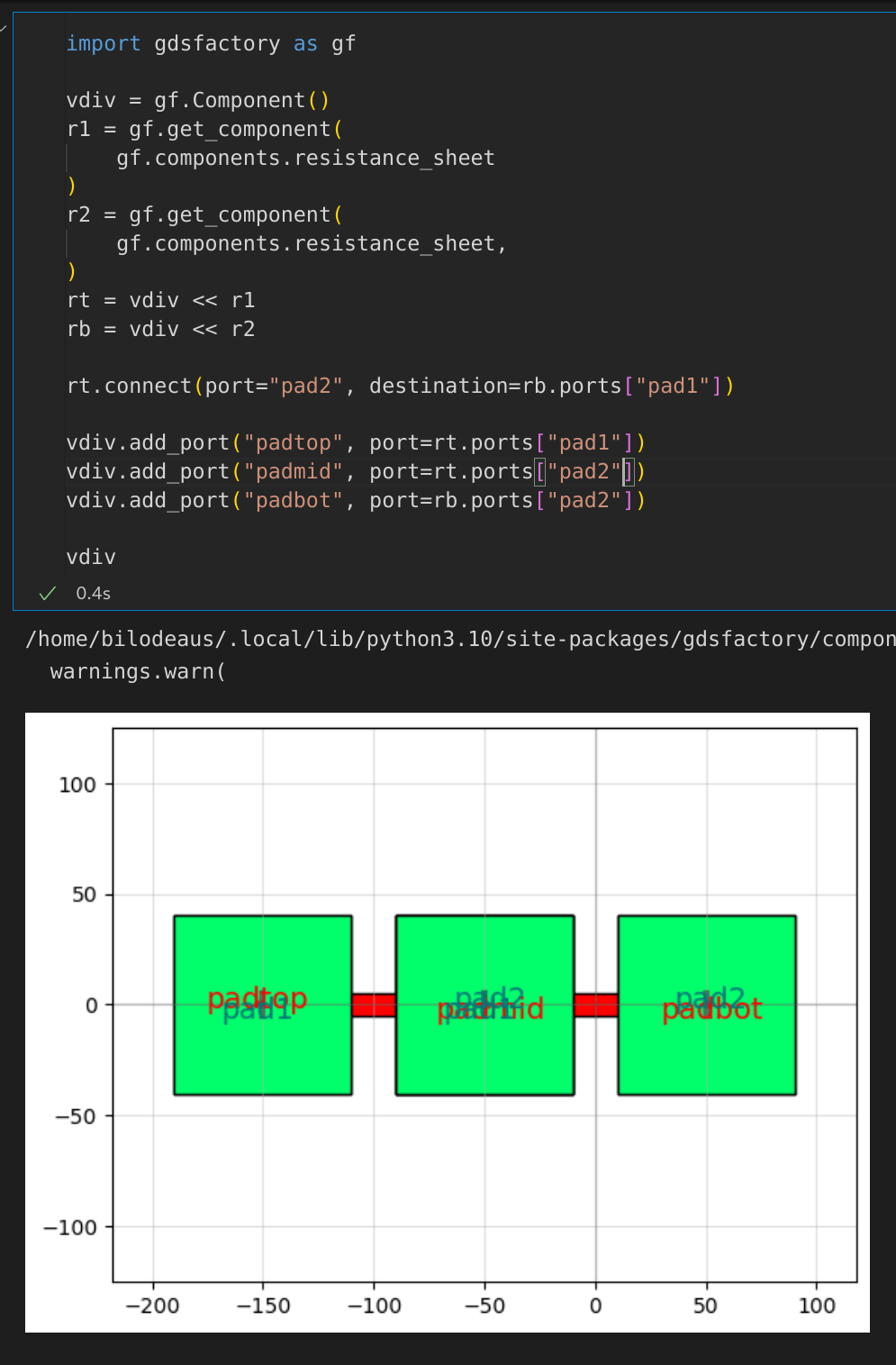Viewport: 896px width, 1365px height.
Task: Click the −200 tick label on x-axis
Action: pyautogui.click(x=153, y=1305)
